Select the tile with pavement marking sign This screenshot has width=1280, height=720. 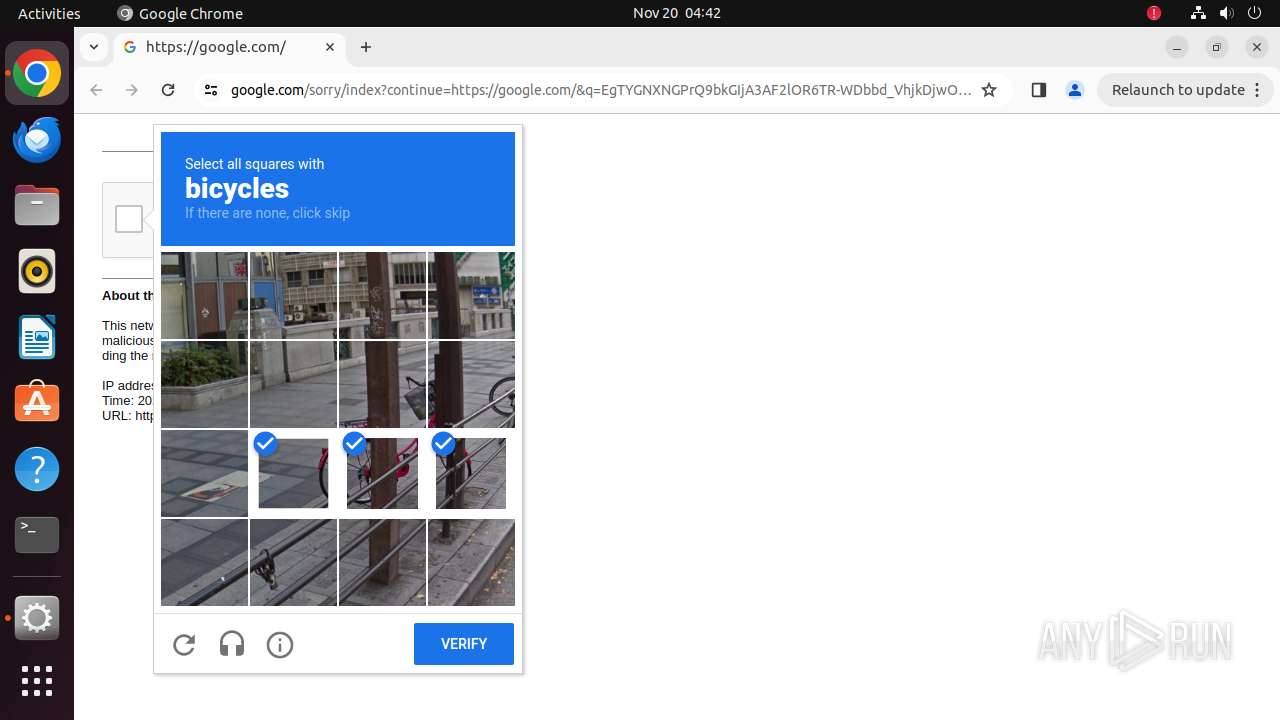click(204, 473)
